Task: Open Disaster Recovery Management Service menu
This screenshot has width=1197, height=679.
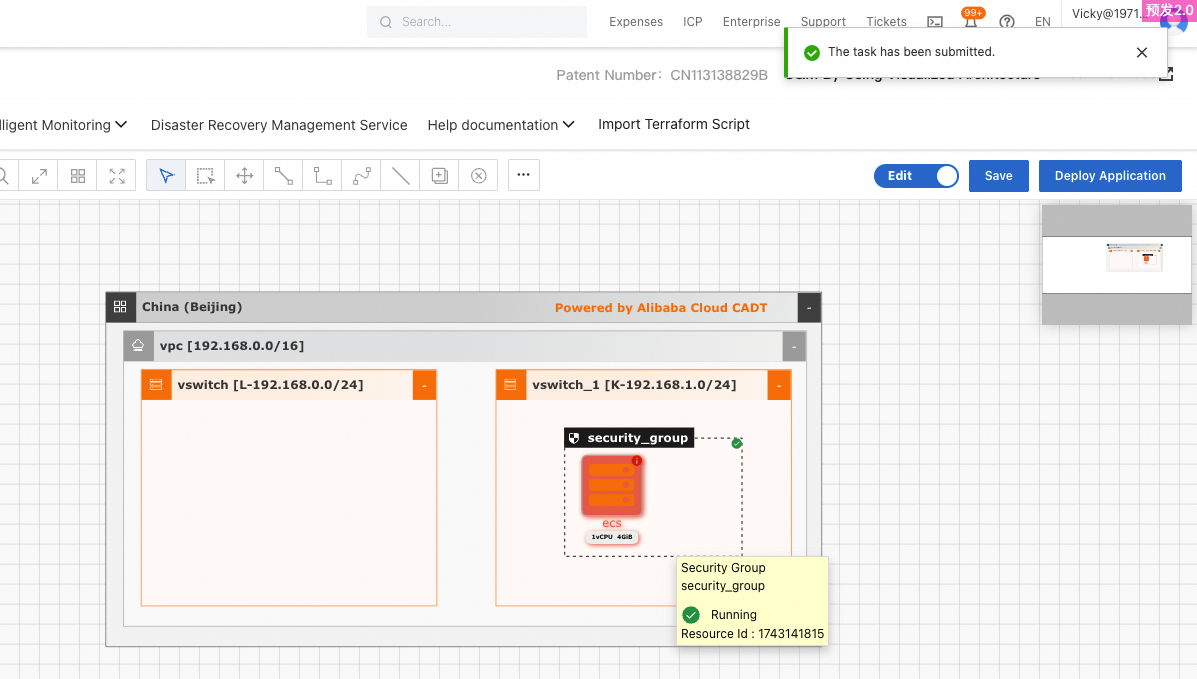Action: [x=279, y=125]
